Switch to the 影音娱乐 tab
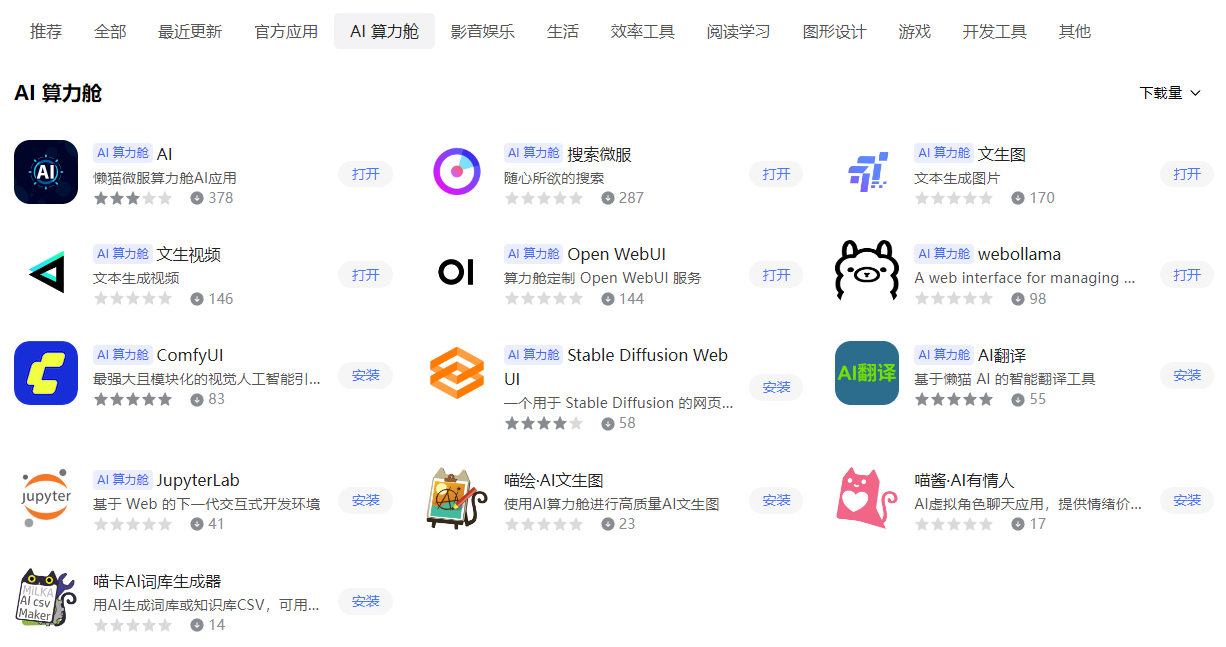1226x647 pixels. point(483,31)
